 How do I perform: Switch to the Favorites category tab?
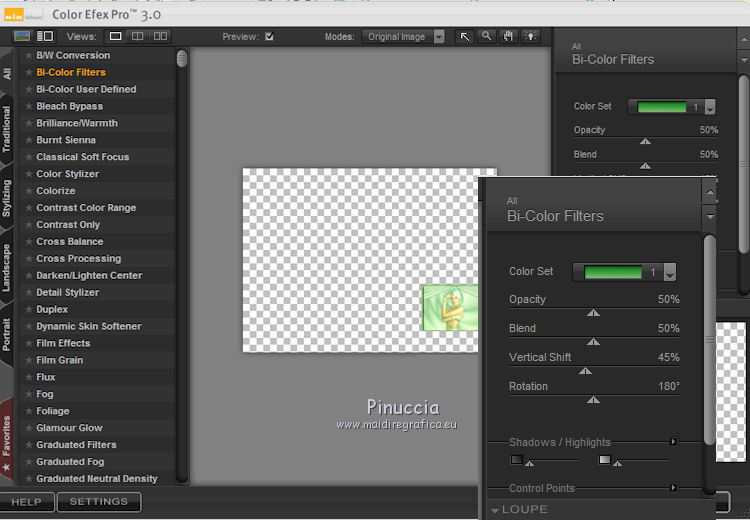7,440
